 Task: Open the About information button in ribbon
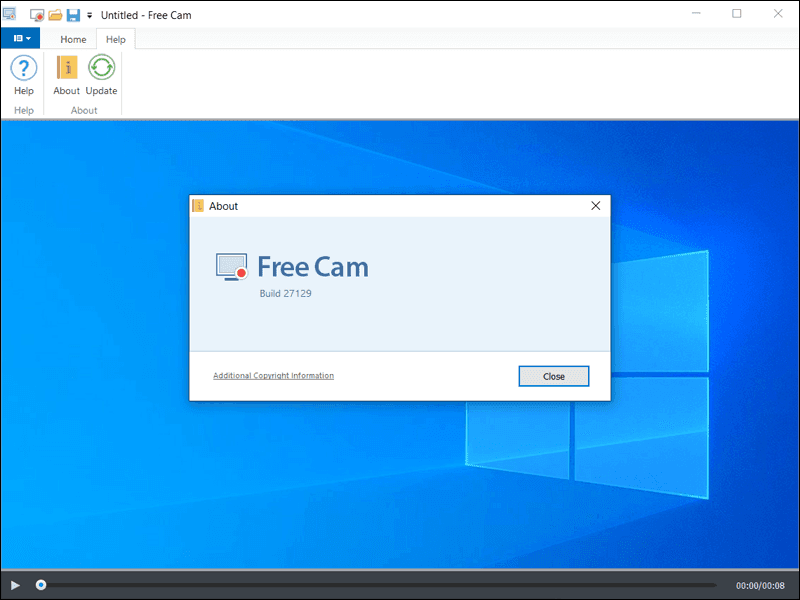pos(66,76)
